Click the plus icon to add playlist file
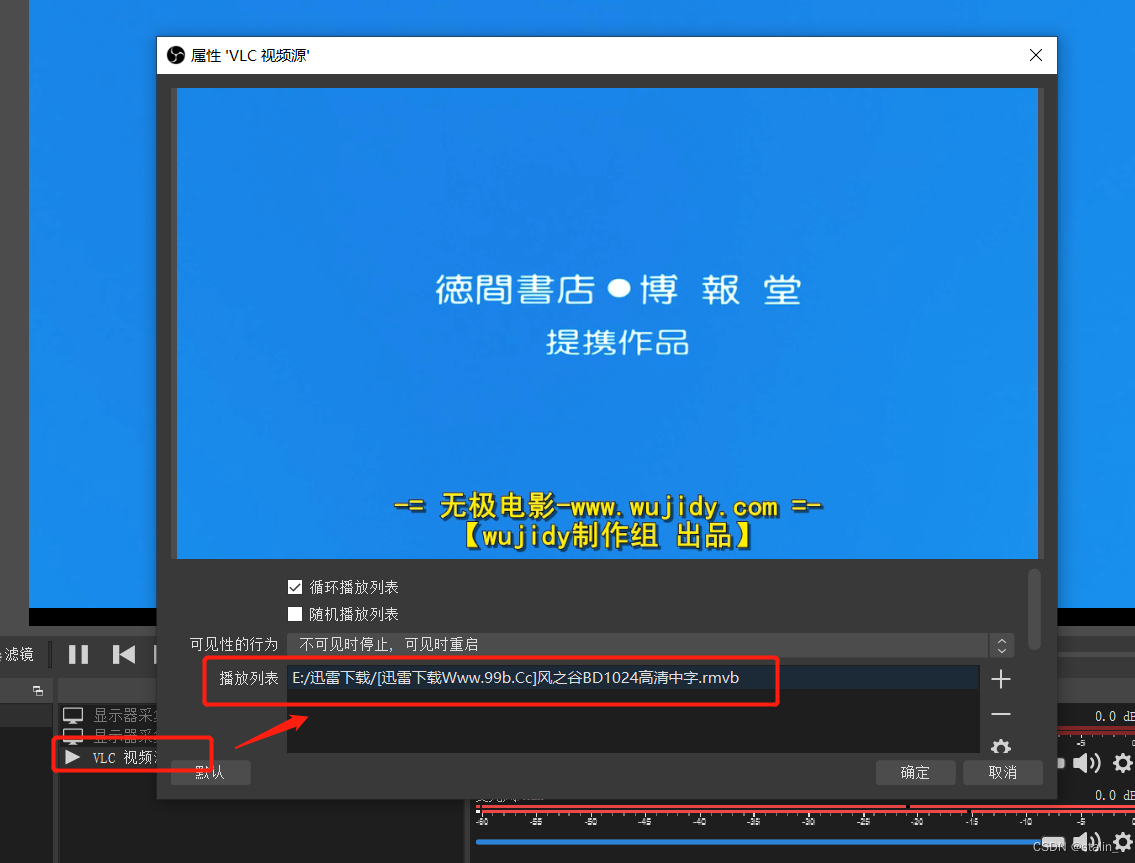This screenshot has height=863, width=1135. click(1000, 679)
